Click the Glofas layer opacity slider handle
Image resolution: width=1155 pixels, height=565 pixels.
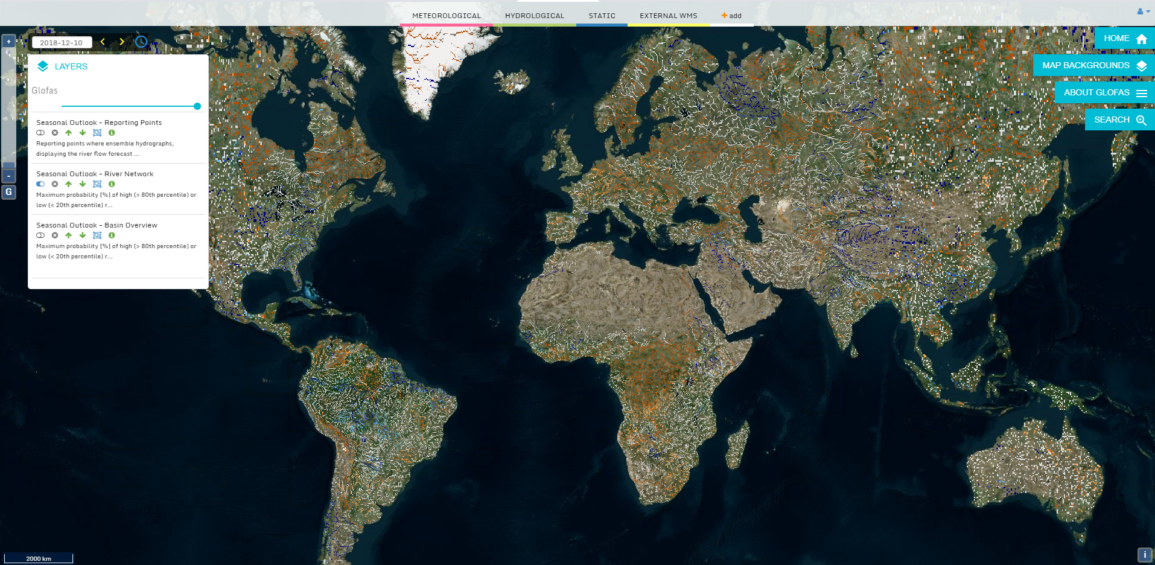(197, 106)
